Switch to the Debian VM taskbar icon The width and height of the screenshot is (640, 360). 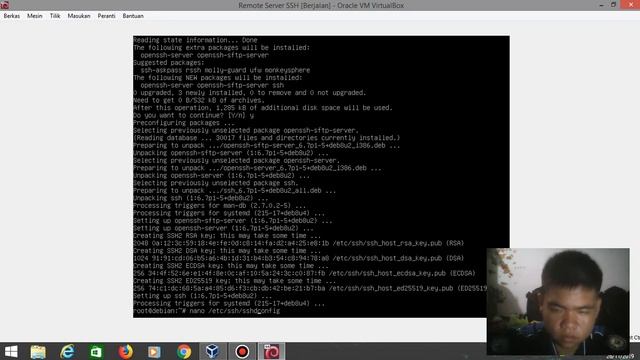click(x=271, y=351)
